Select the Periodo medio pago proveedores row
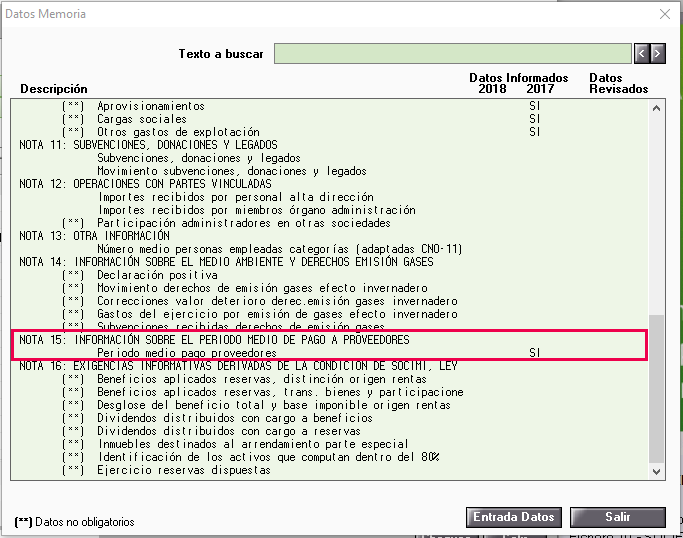 click(330, 353)
